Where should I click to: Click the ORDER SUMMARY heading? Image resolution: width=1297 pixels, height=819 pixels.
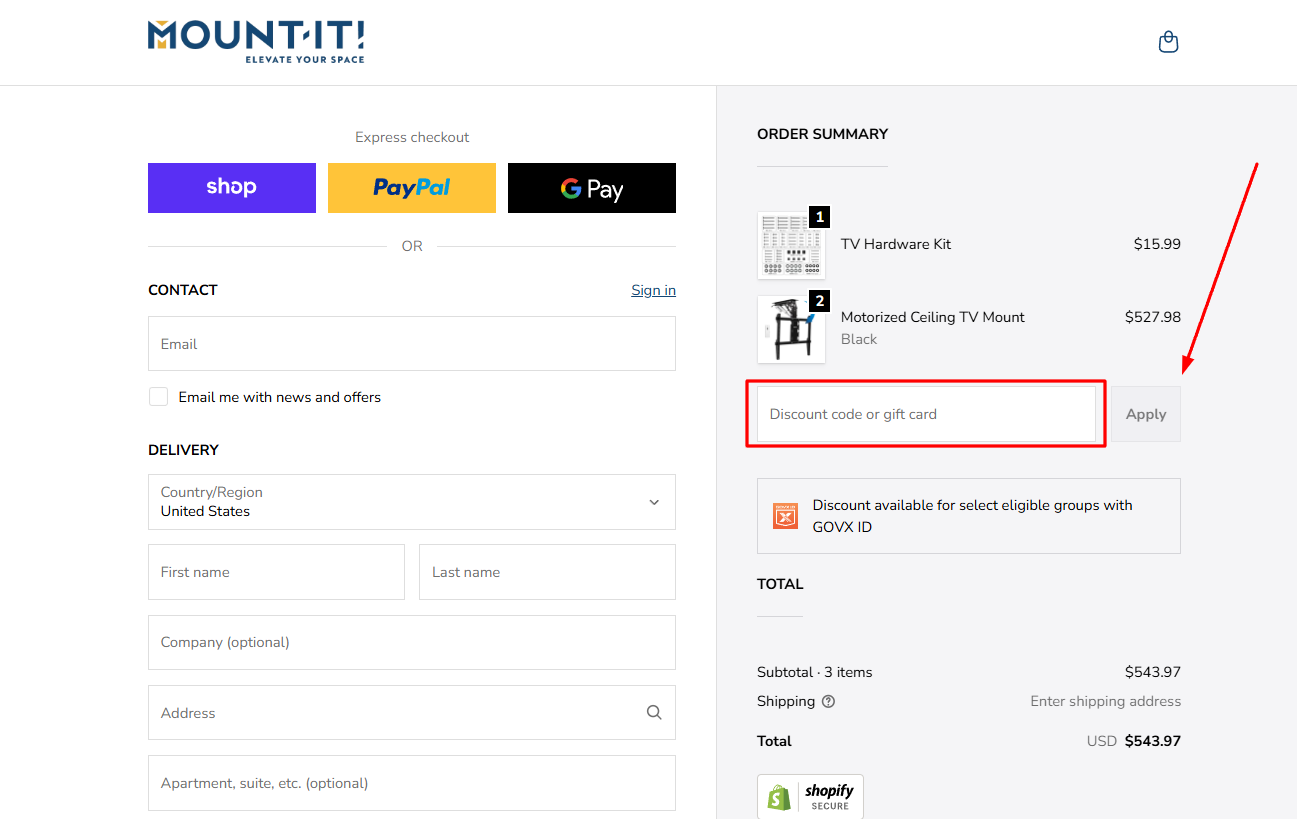(x=823, y=134)
